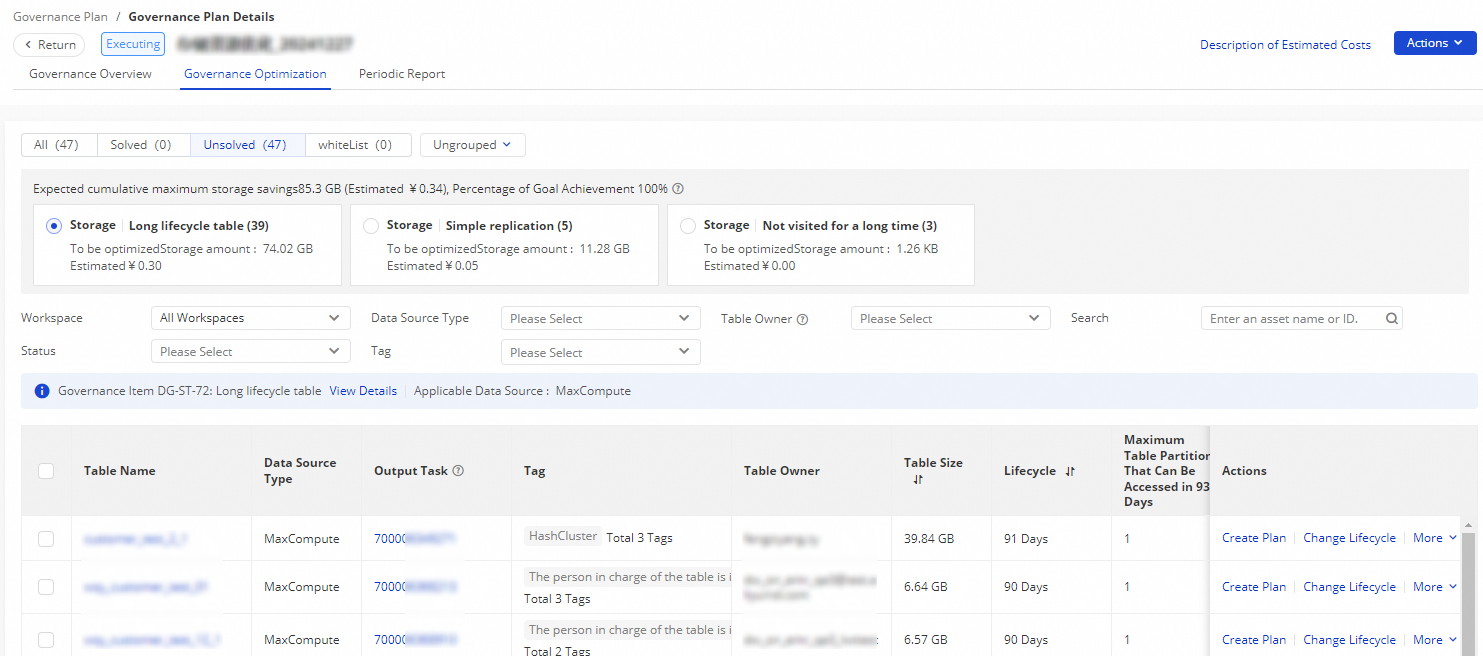Click Create Plan for 6.64 GB row
Screen dimensions: 1483x656
pyautogui.click(x=1254, y=587)
